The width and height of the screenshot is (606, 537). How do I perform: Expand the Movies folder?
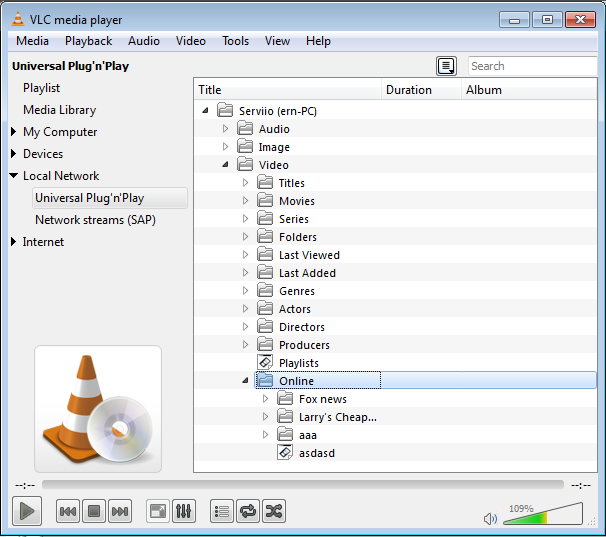pos(245,201)
